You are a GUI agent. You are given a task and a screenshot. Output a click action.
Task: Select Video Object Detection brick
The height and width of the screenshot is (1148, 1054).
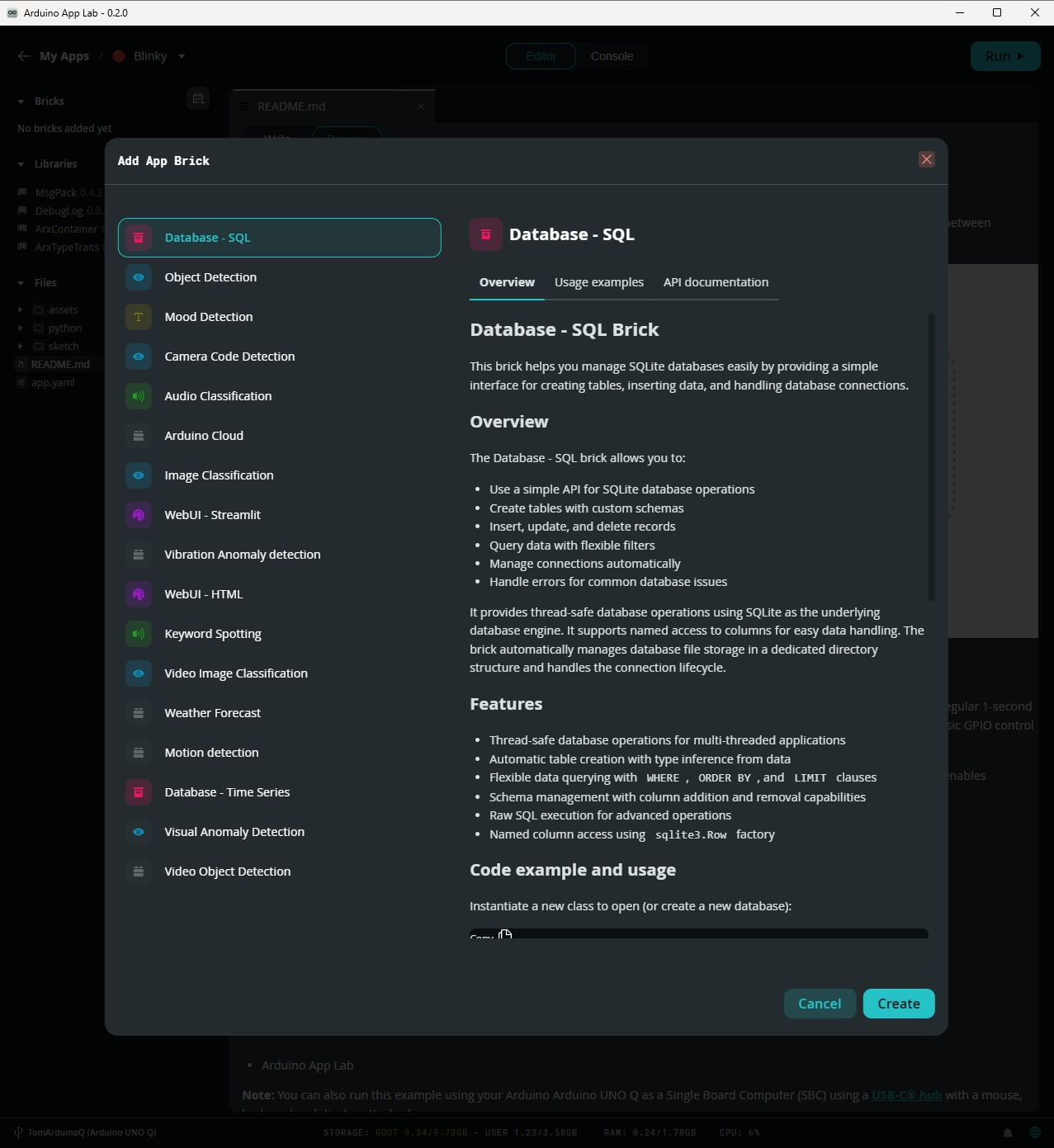pos(227,872)
